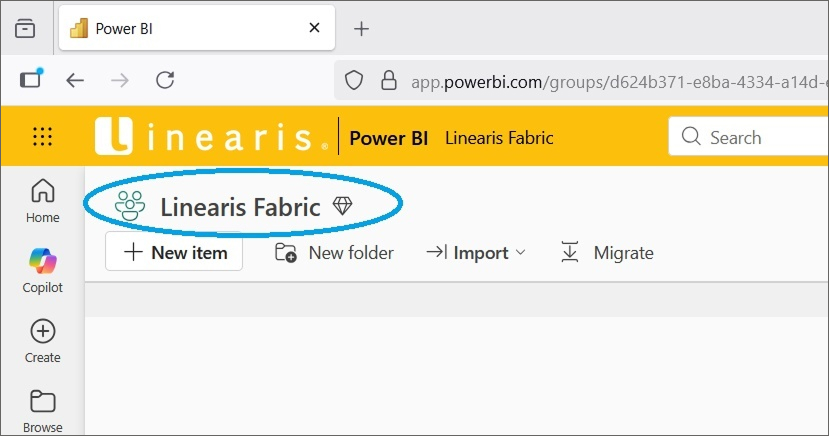The width and height of the screenshot is (829, 436).
Task: Go to Home in the sidebar
Action: [43, 200]
